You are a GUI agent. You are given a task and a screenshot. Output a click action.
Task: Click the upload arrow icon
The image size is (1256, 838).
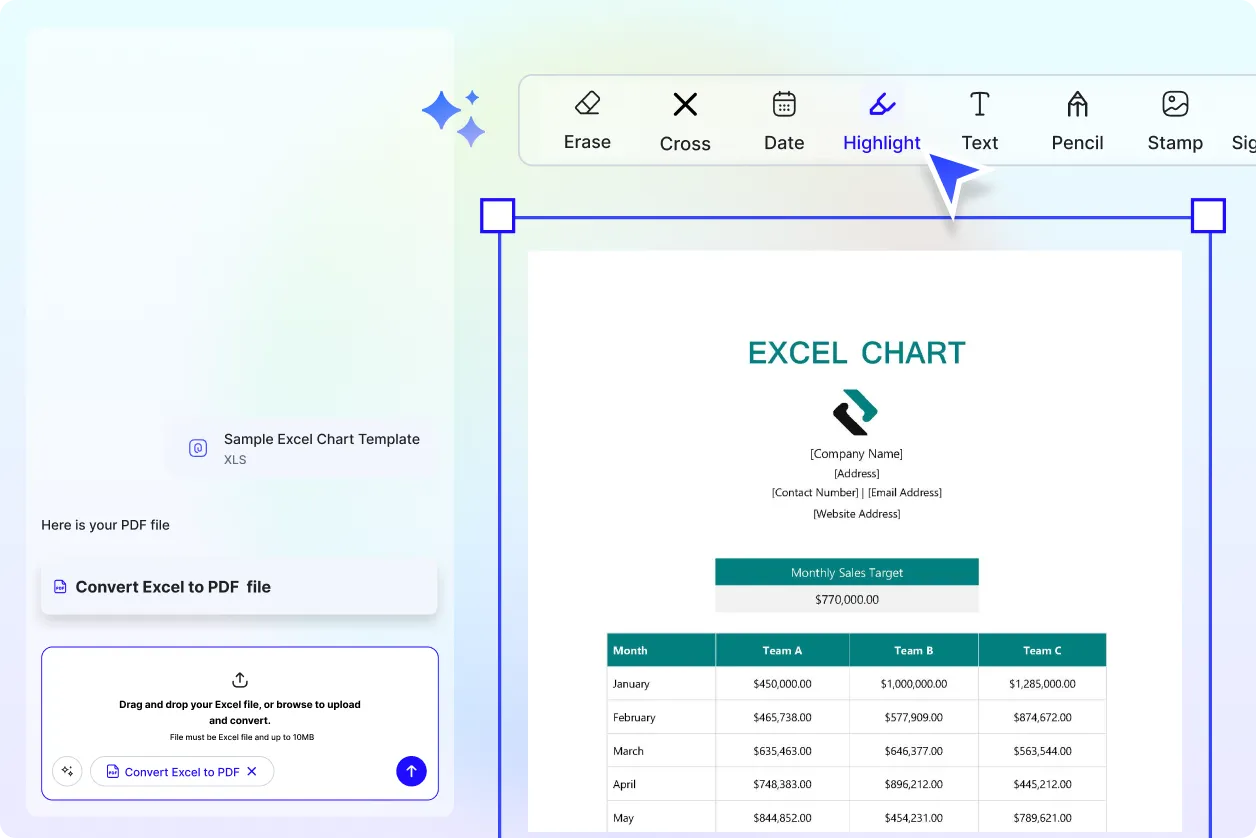pyautogui.click(x=411, y=771)
